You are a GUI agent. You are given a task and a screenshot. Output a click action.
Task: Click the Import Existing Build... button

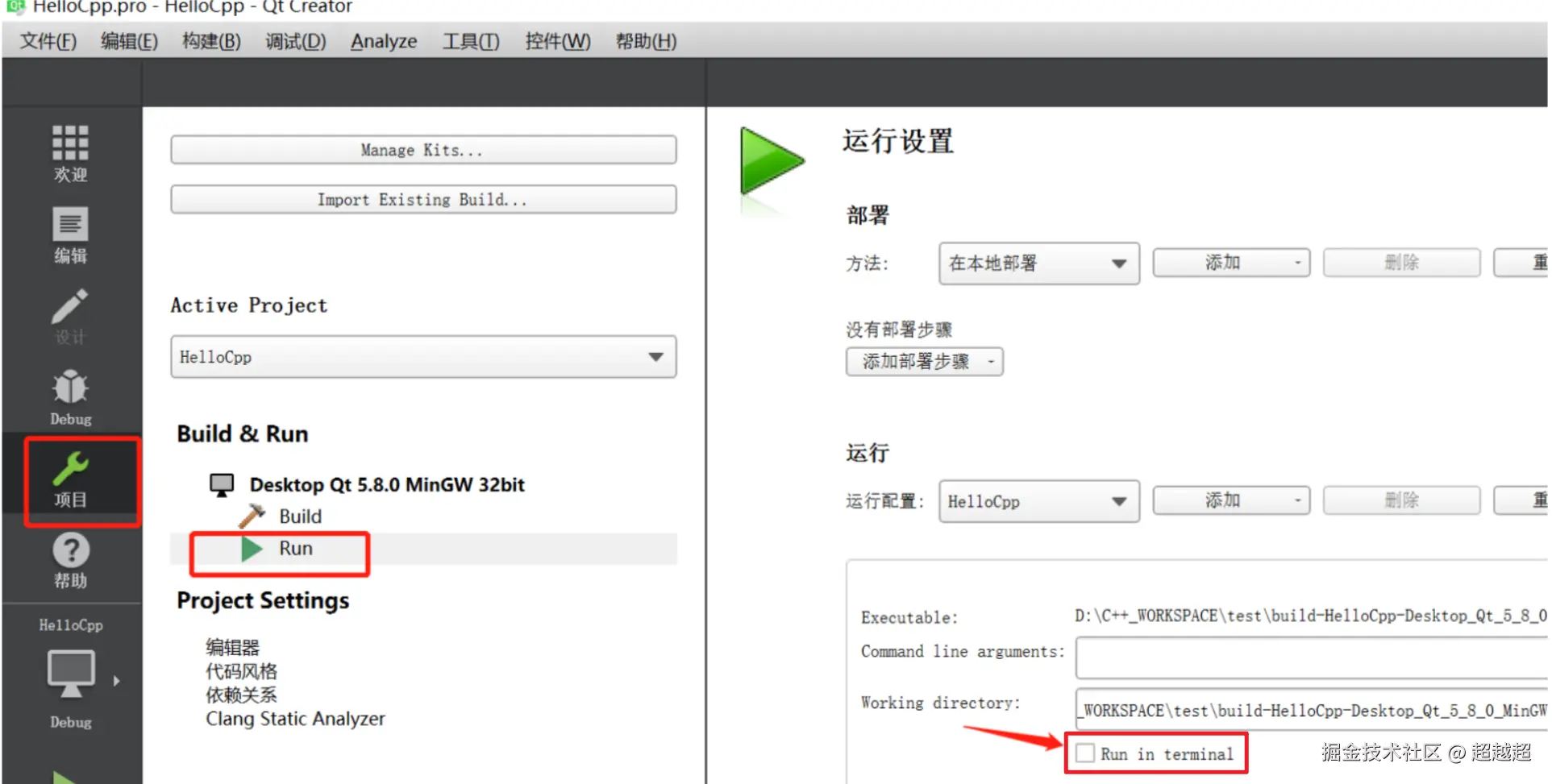click(x=423, y=199)
